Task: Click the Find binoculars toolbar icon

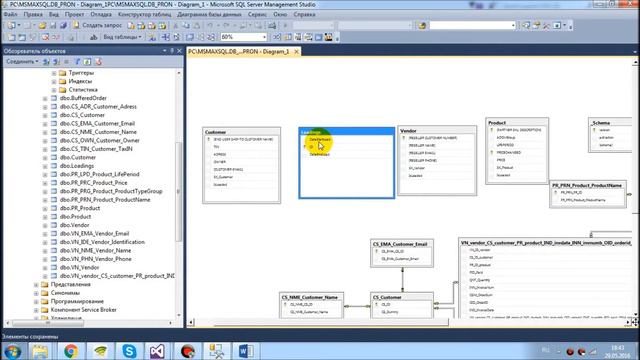Action: (422, 25)
